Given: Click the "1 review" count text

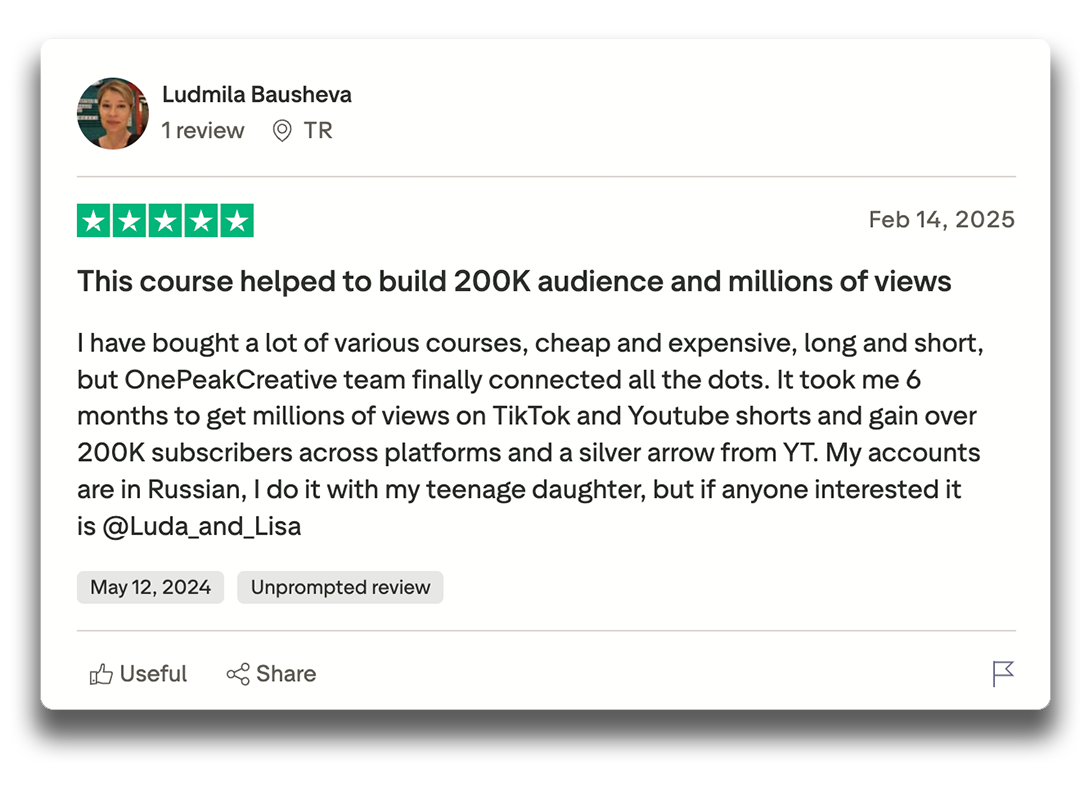Looking at the screenshot, I should [x=203, y=131].
